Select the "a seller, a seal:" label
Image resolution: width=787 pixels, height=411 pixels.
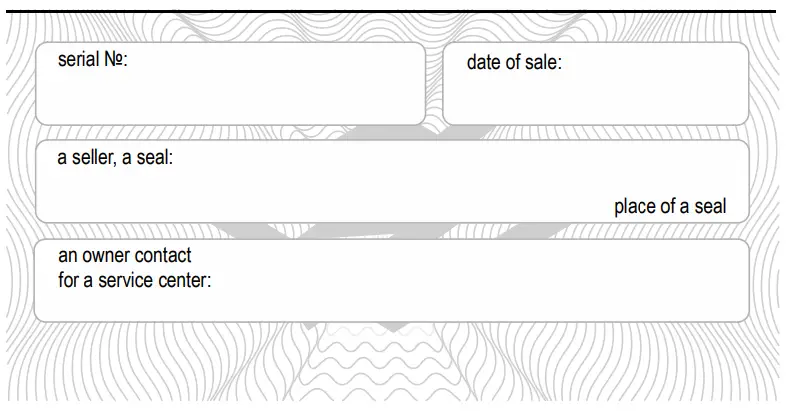(115, 158)
